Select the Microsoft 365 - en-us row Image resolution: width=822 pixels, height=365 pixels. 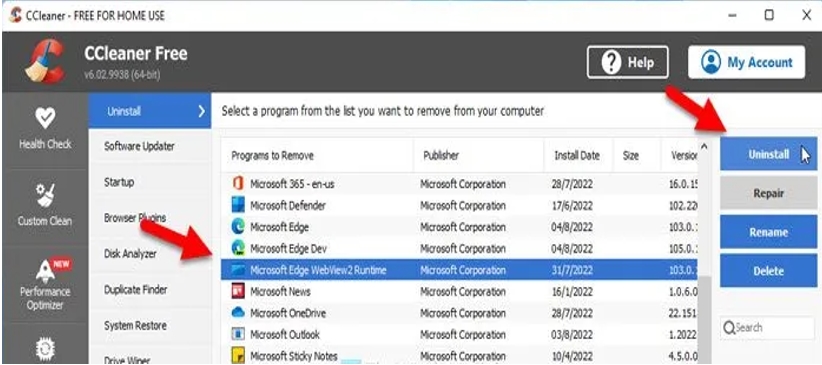(459, 184)
